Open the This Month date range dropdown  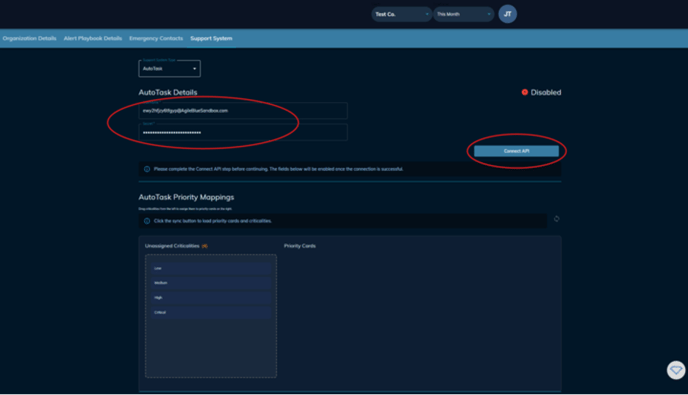click(x=463, y=14)
